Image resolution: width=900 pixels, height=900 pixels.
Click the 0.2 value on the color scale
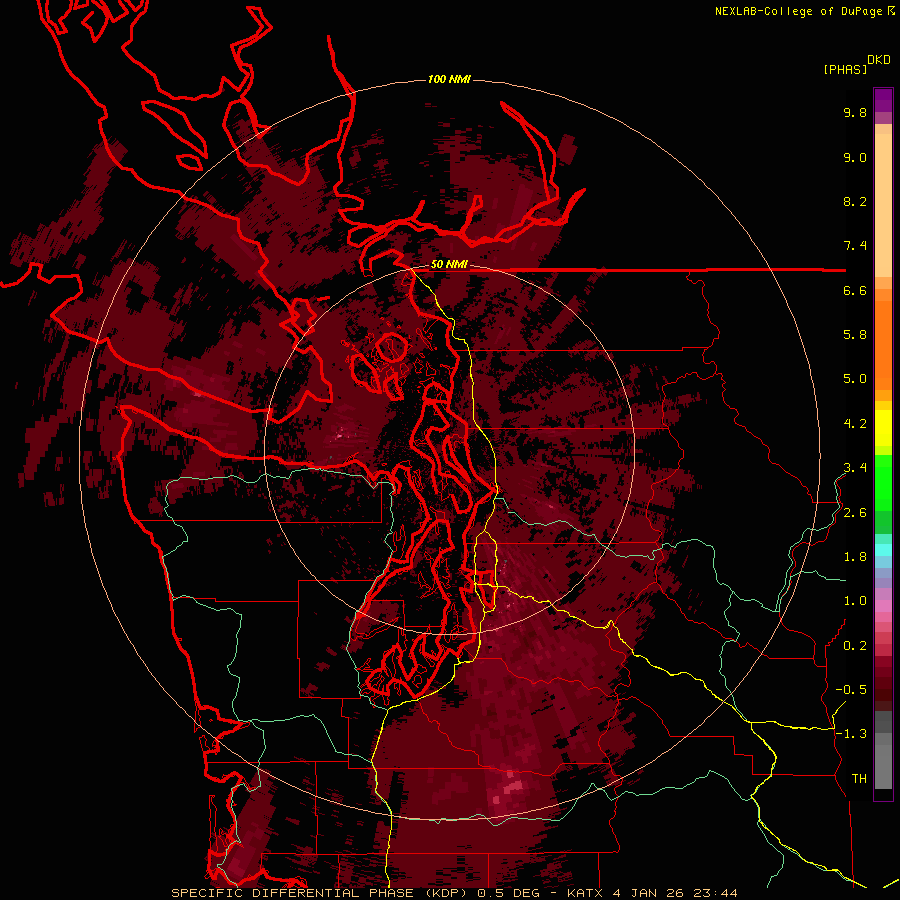coord(855,646)
